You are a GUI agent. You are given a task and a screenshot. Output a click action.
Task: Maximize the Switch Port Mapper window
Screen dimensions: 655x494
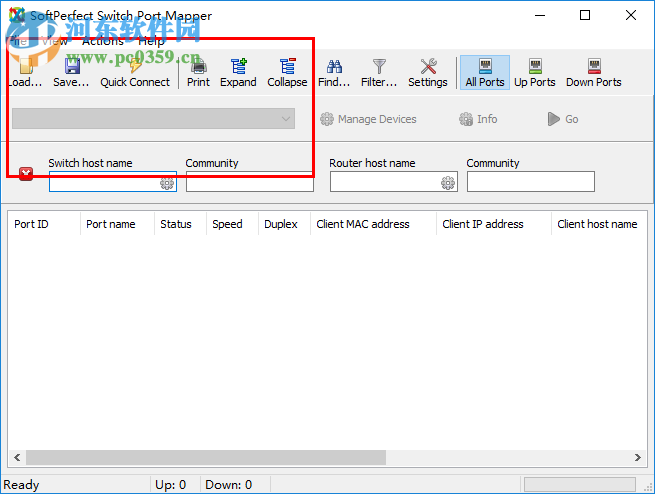click(x=585, y=15)
